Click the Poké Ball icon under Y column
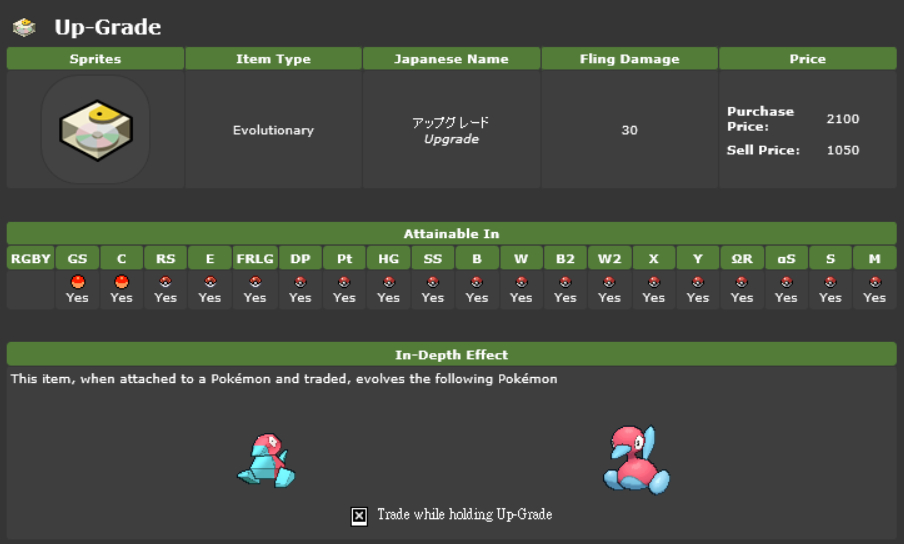This screenshot has width=904, height=544. (x=698, y=282)
